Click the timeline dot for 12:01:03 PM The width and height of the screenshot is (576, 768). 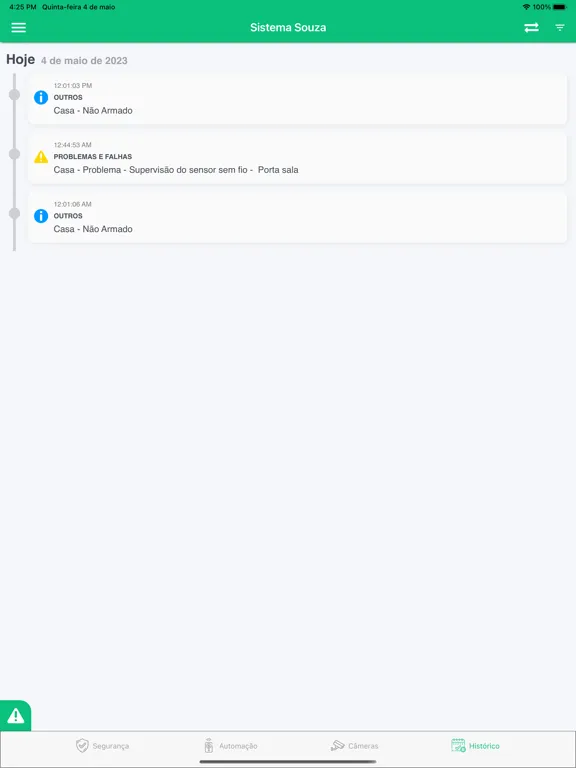pyautogui.click(x=15, y=95)
